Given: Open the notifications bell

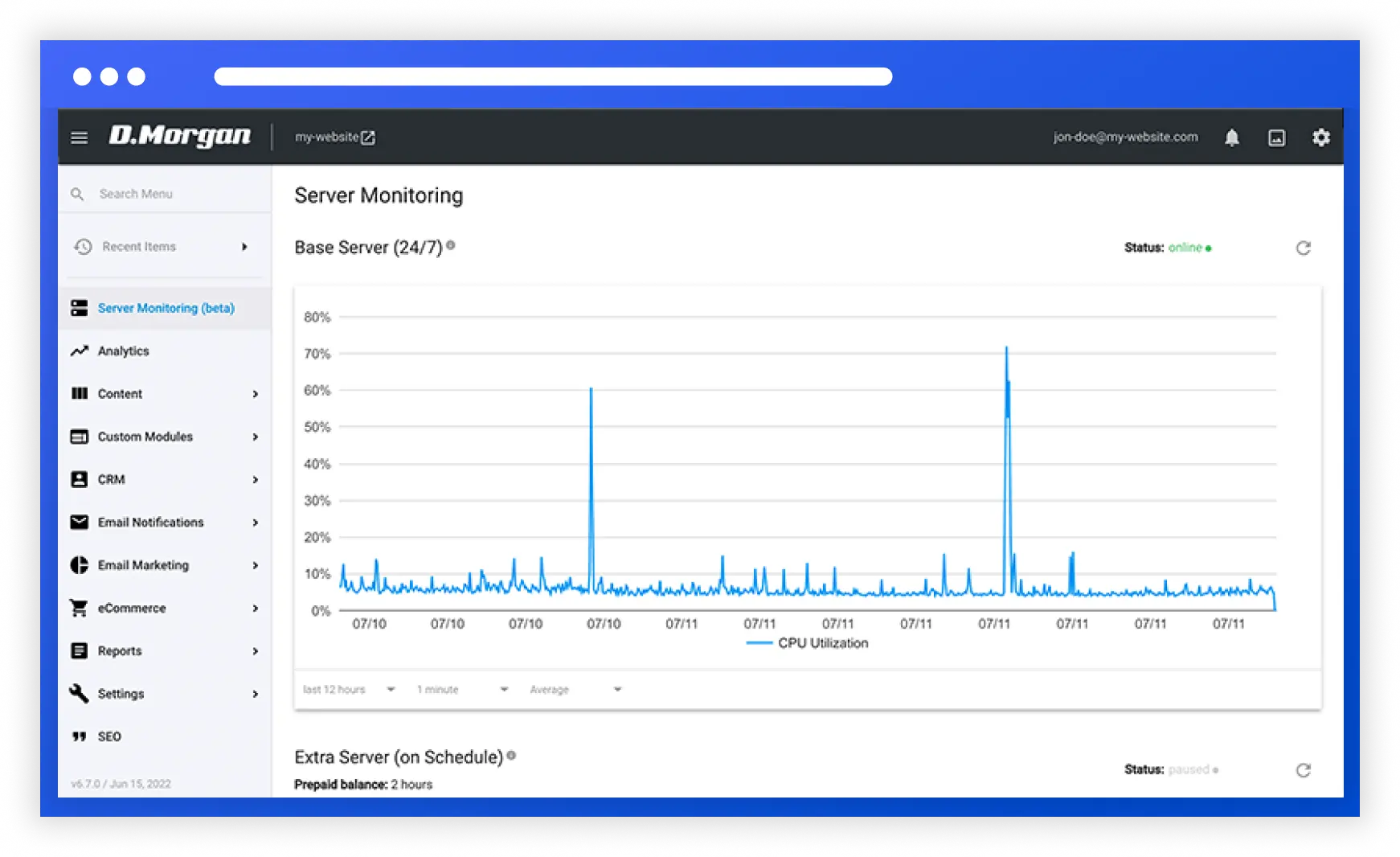Looking at the screenshot, I should (1231, 137).
